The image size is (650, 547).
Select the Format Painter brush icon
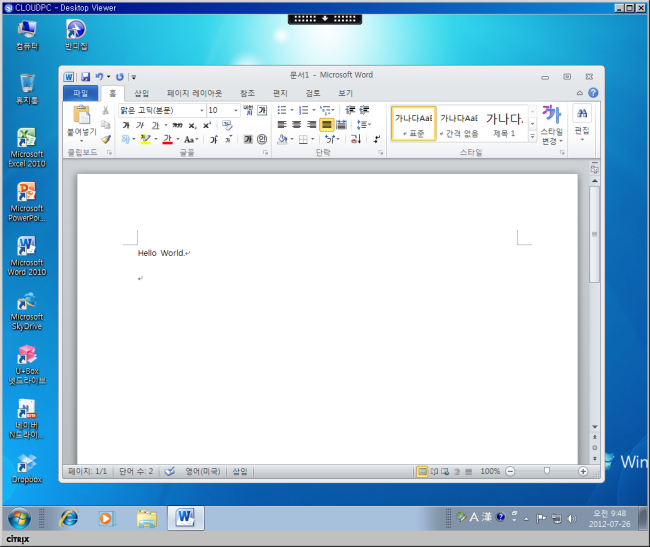[106, 139]
